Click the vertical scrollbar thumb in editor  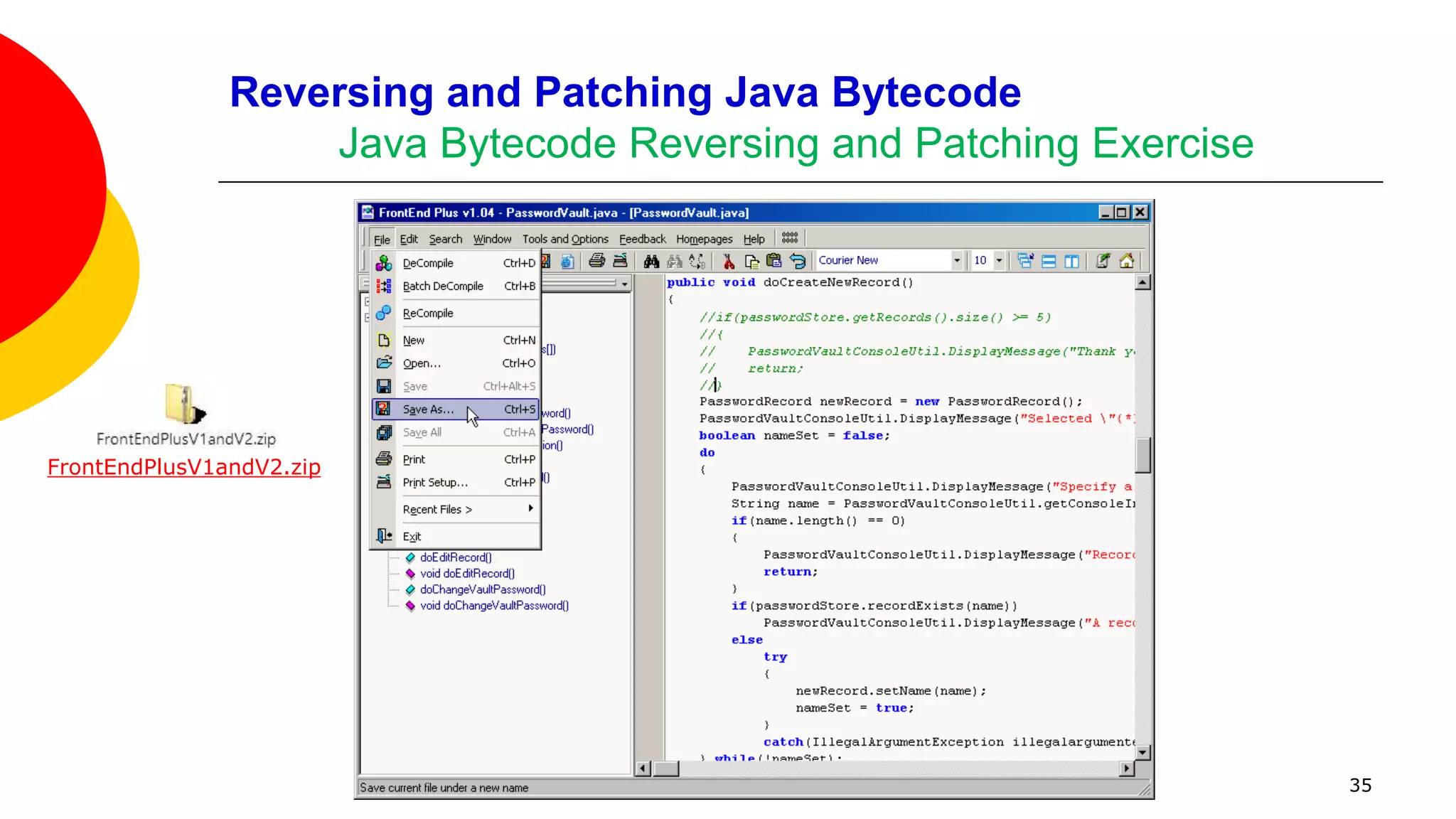[1142, 455]
